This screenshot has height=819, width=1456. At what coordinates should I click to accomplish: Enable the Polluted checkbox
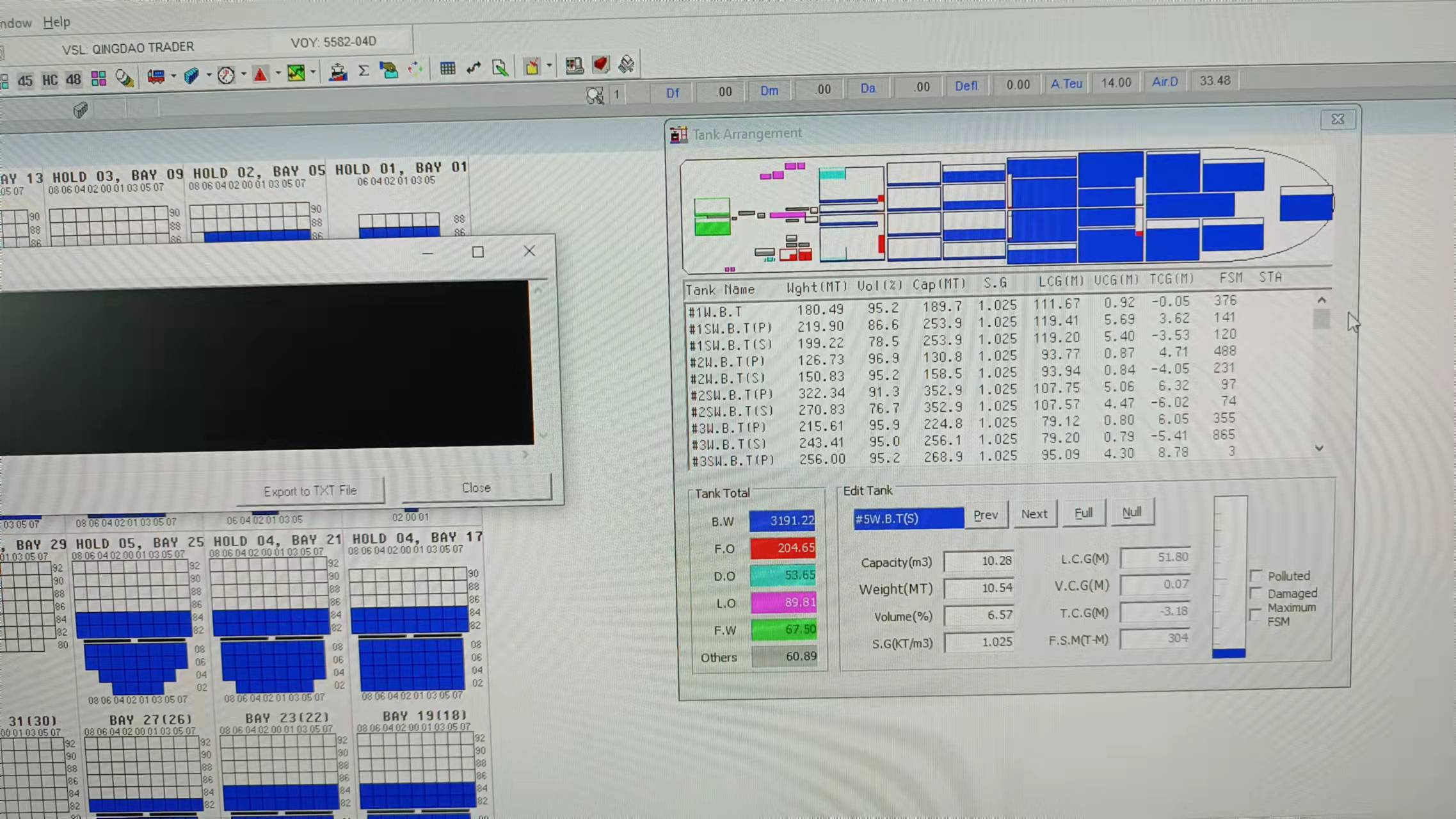[1256, 576]
